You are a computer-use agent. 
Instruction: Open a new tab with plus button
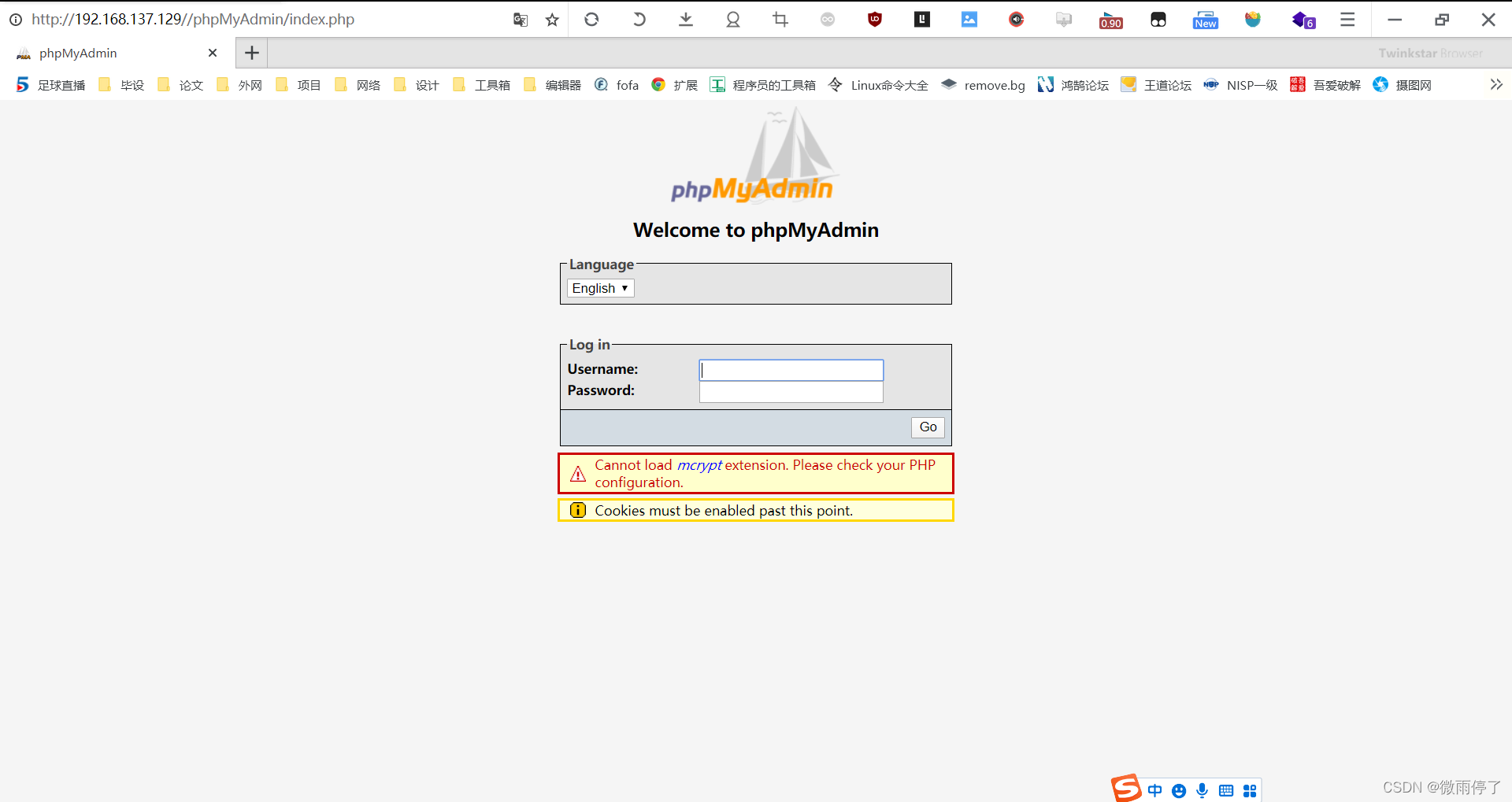252,53
